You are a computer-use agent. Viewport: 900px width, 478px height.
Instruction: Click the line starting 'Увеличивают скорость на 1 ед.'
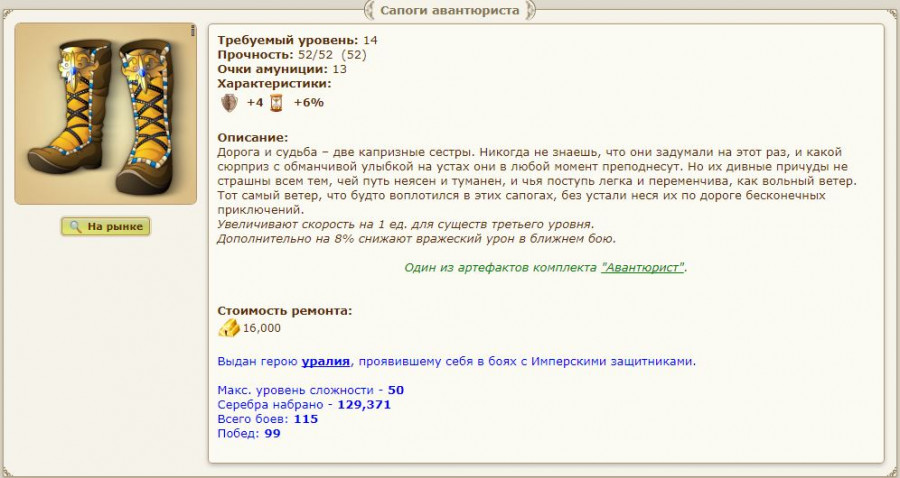pyautogui.click(x=406, y=224)
